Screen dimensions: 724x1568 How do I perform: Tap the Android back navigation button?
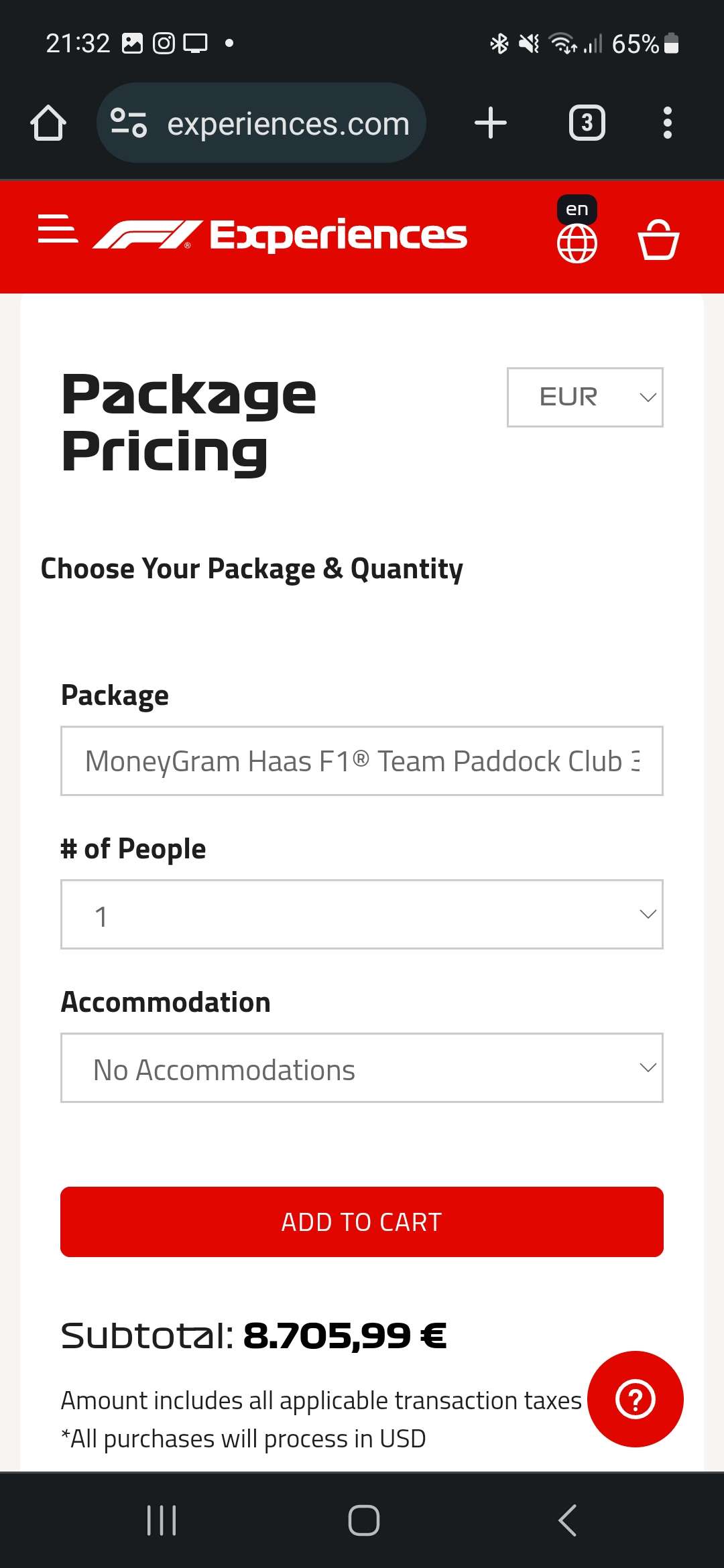pos(567,1520)
